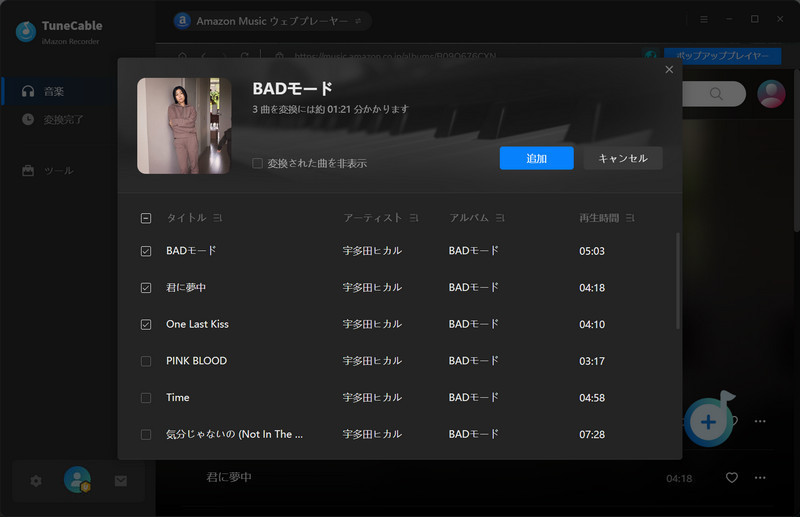Open more options for 君に夢中 background row

pos(760,478)
